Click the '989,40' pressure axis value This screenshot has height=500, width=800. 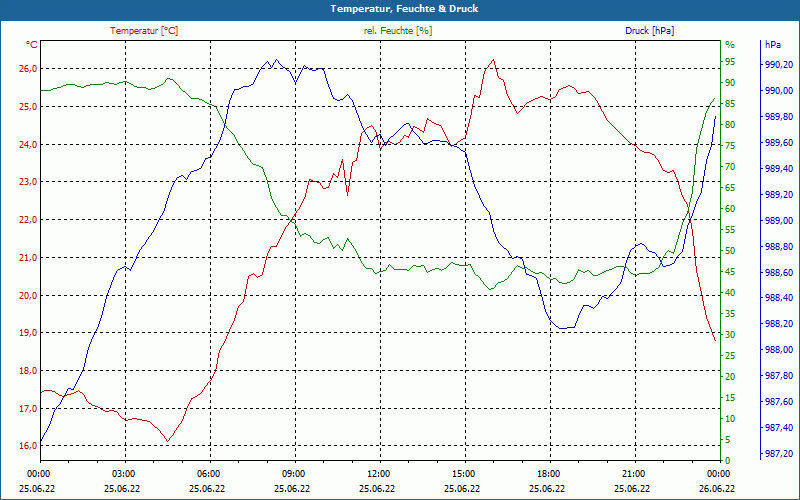779,169
